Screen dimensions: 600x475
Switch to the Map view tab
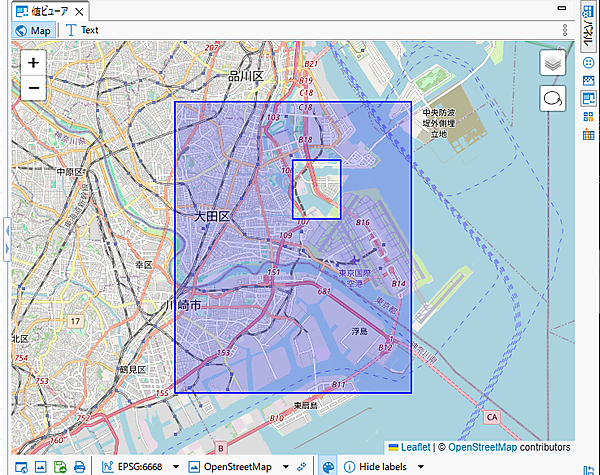click(33, 30)
